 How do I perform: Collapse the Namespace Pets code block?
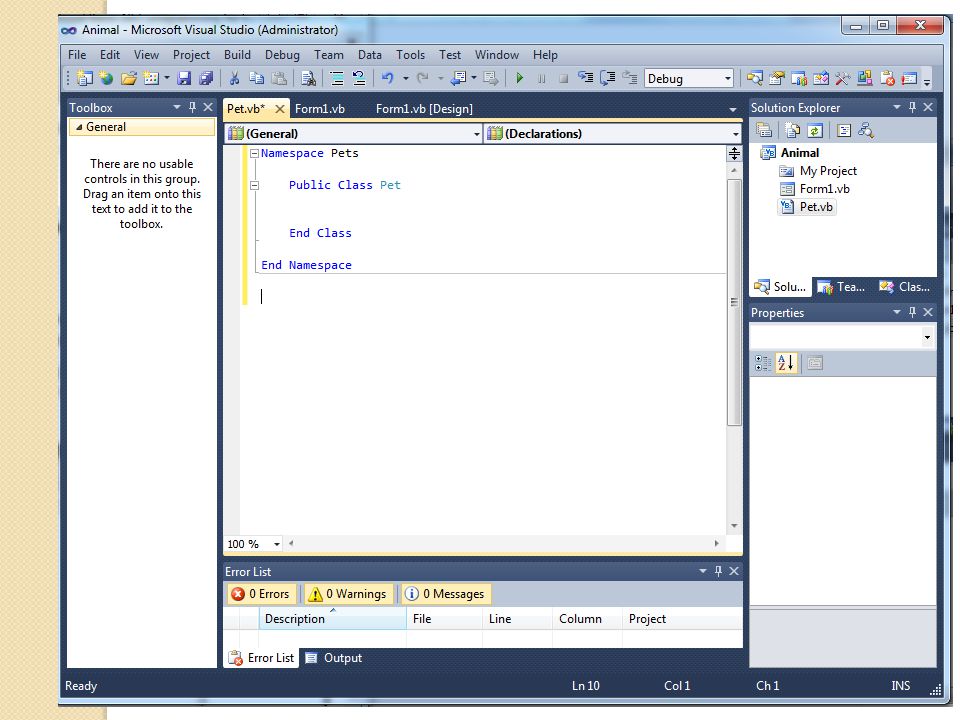point(254,154)
